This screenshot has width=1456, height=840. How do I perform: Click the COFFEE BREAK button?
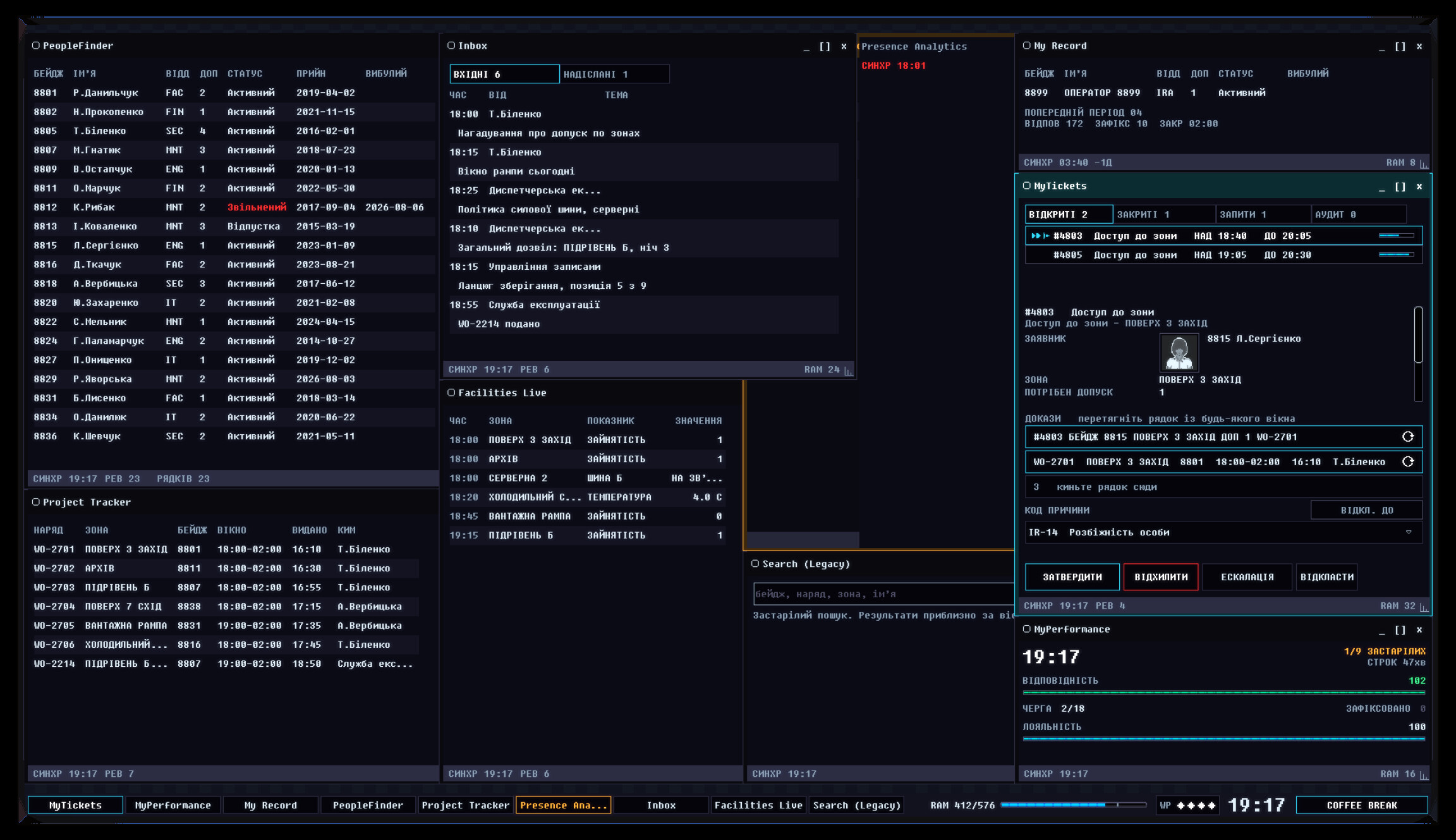point(1362,805)
